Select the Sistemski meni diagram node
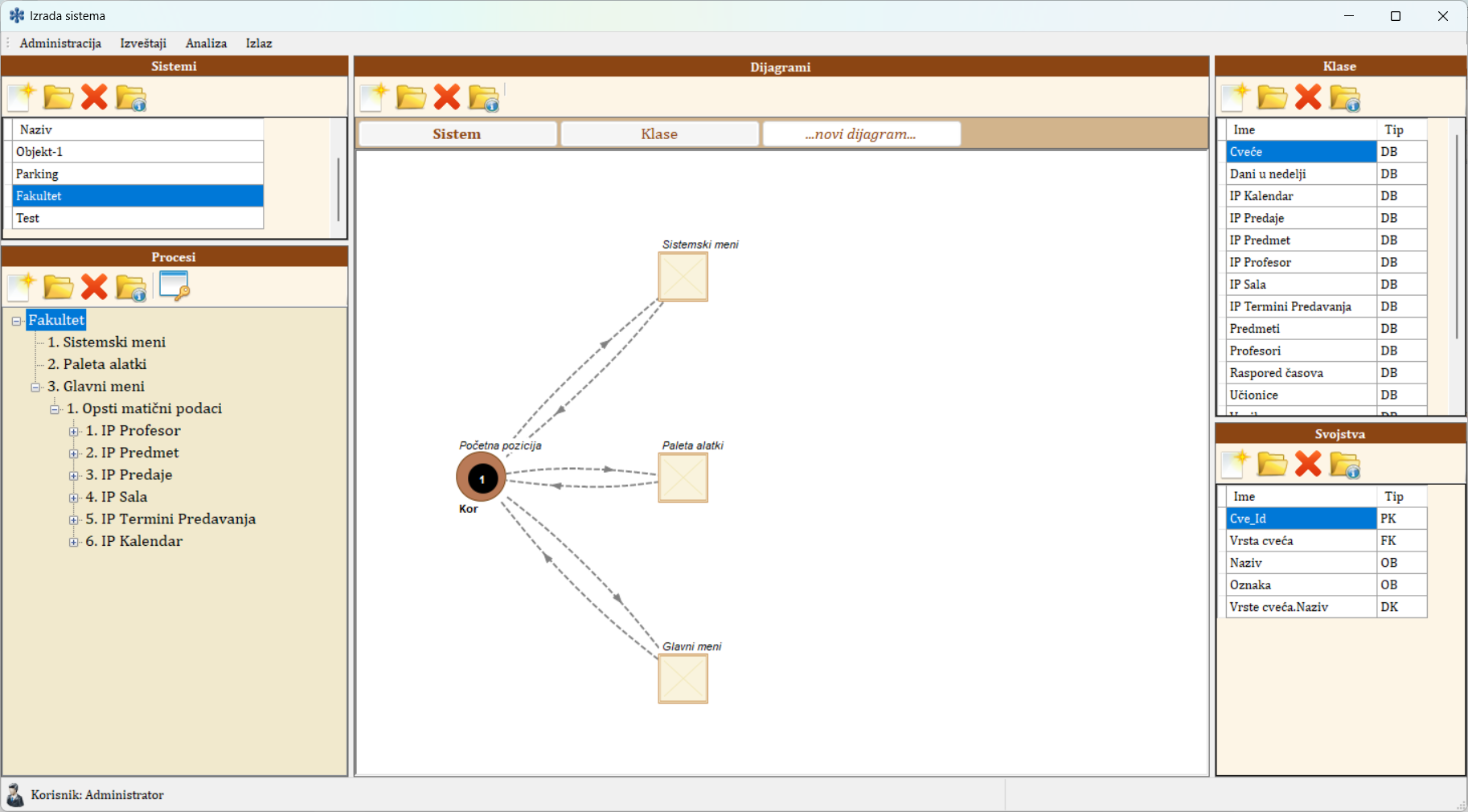This screenshot has height=812, width=1468. point(683,277)
